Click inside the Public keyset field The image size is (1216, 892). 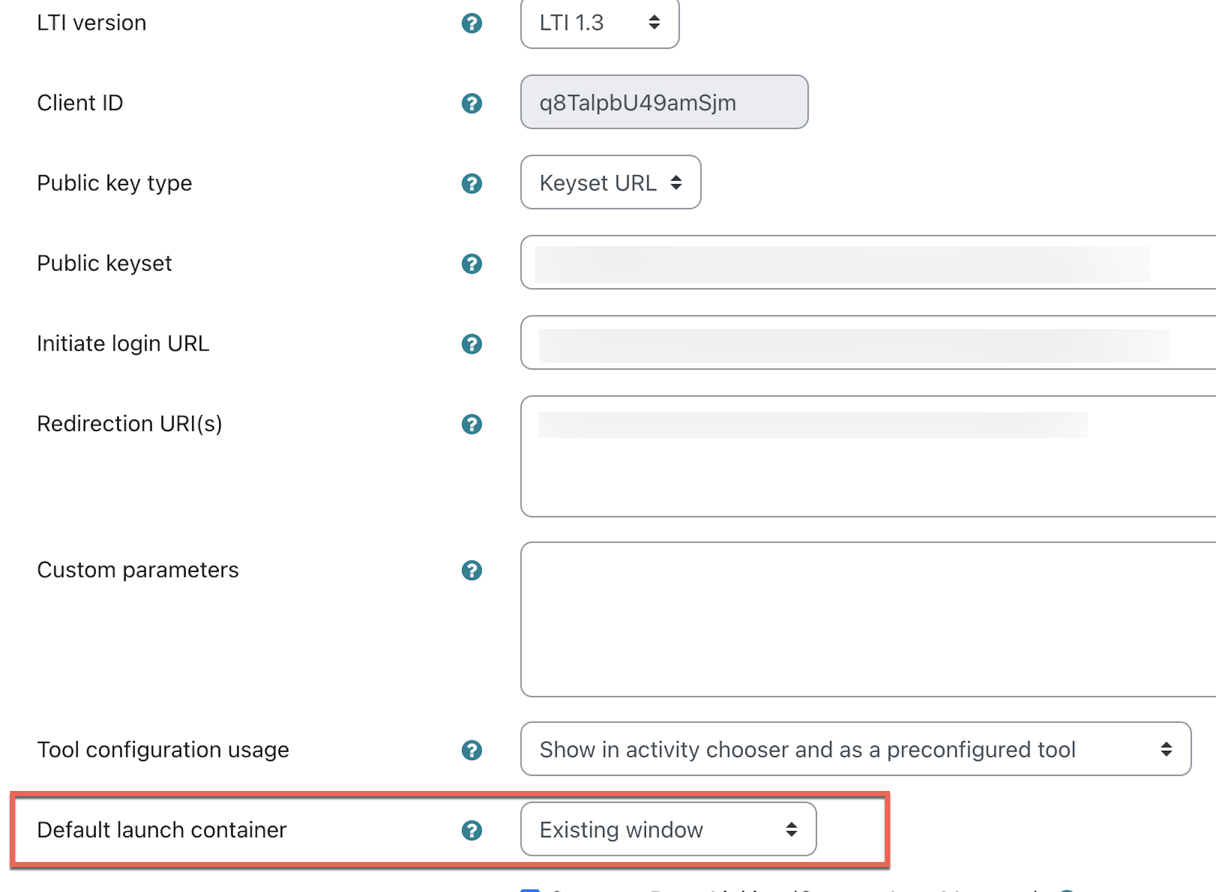click(x=800, y=263)
